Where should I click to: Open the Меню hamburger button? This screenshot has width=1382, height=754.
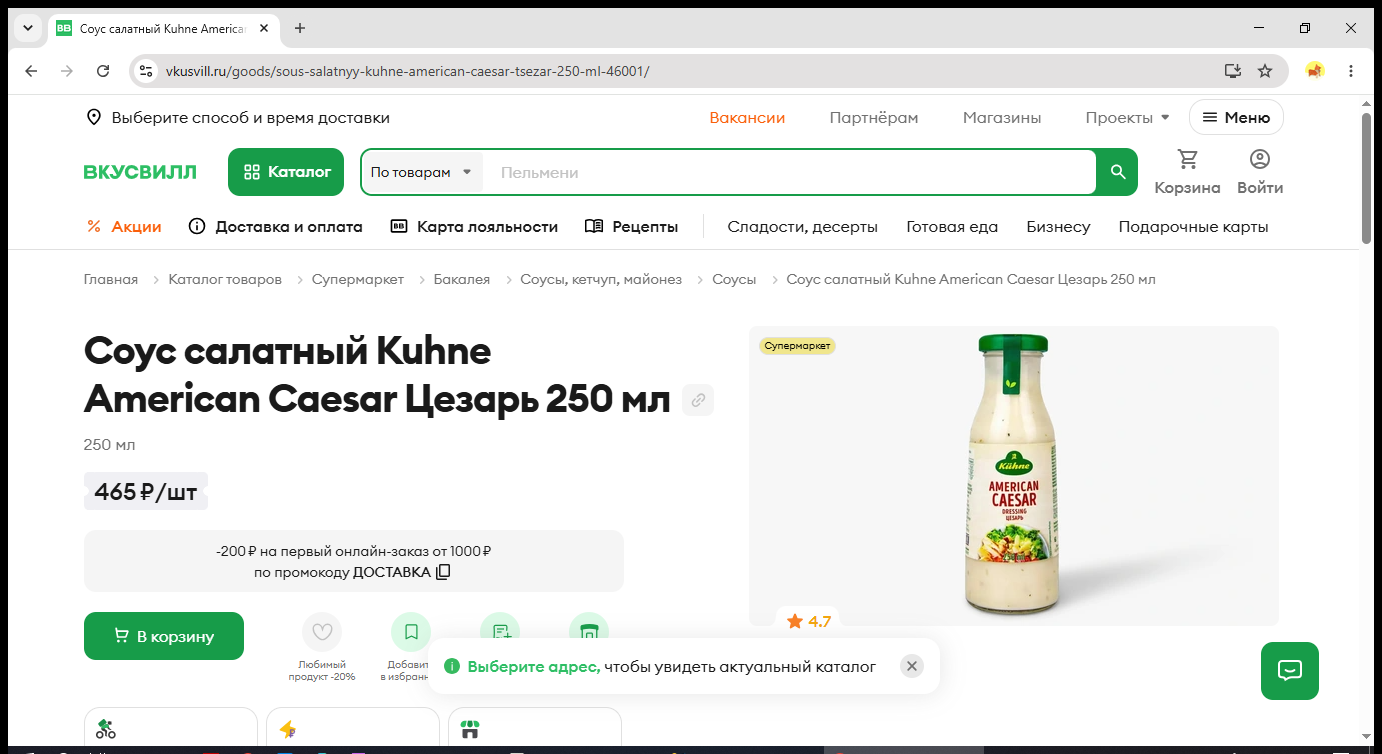click(x=1236, y=118)
